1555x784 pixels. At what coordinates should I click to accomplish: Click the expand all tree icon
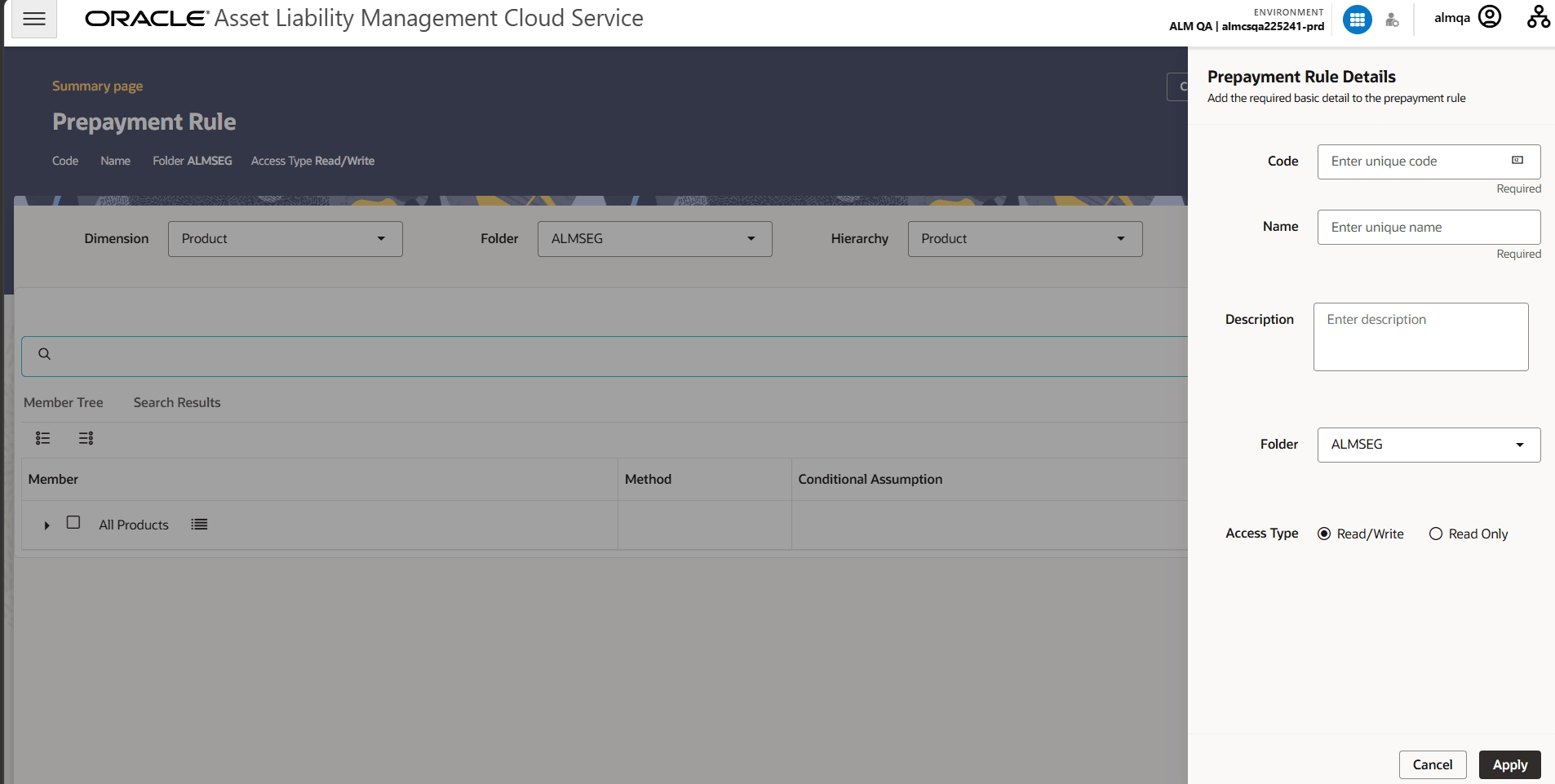[x=43, y=438]
